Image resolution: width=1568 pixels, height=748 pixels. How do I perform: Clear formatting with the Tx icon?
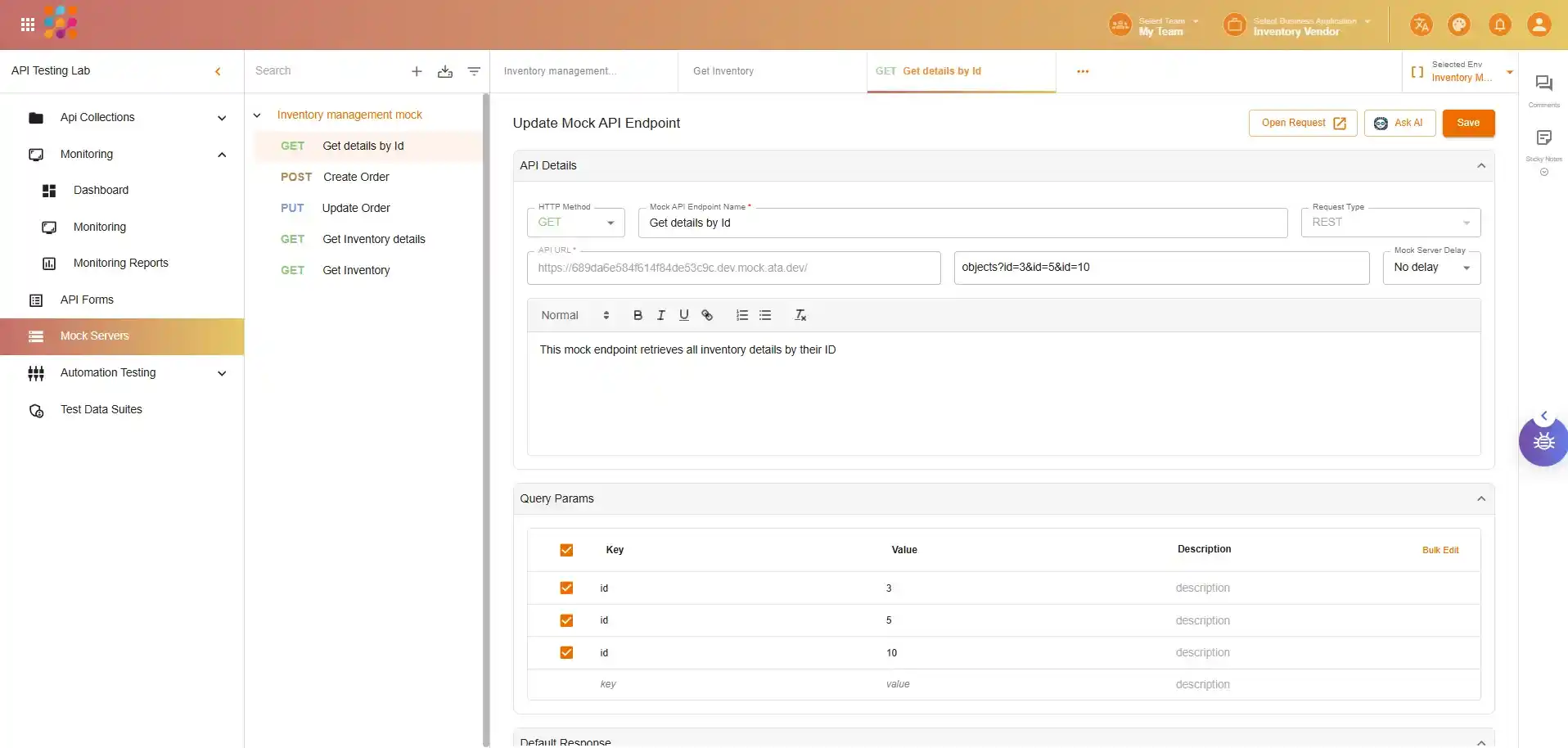coord(800,315)
